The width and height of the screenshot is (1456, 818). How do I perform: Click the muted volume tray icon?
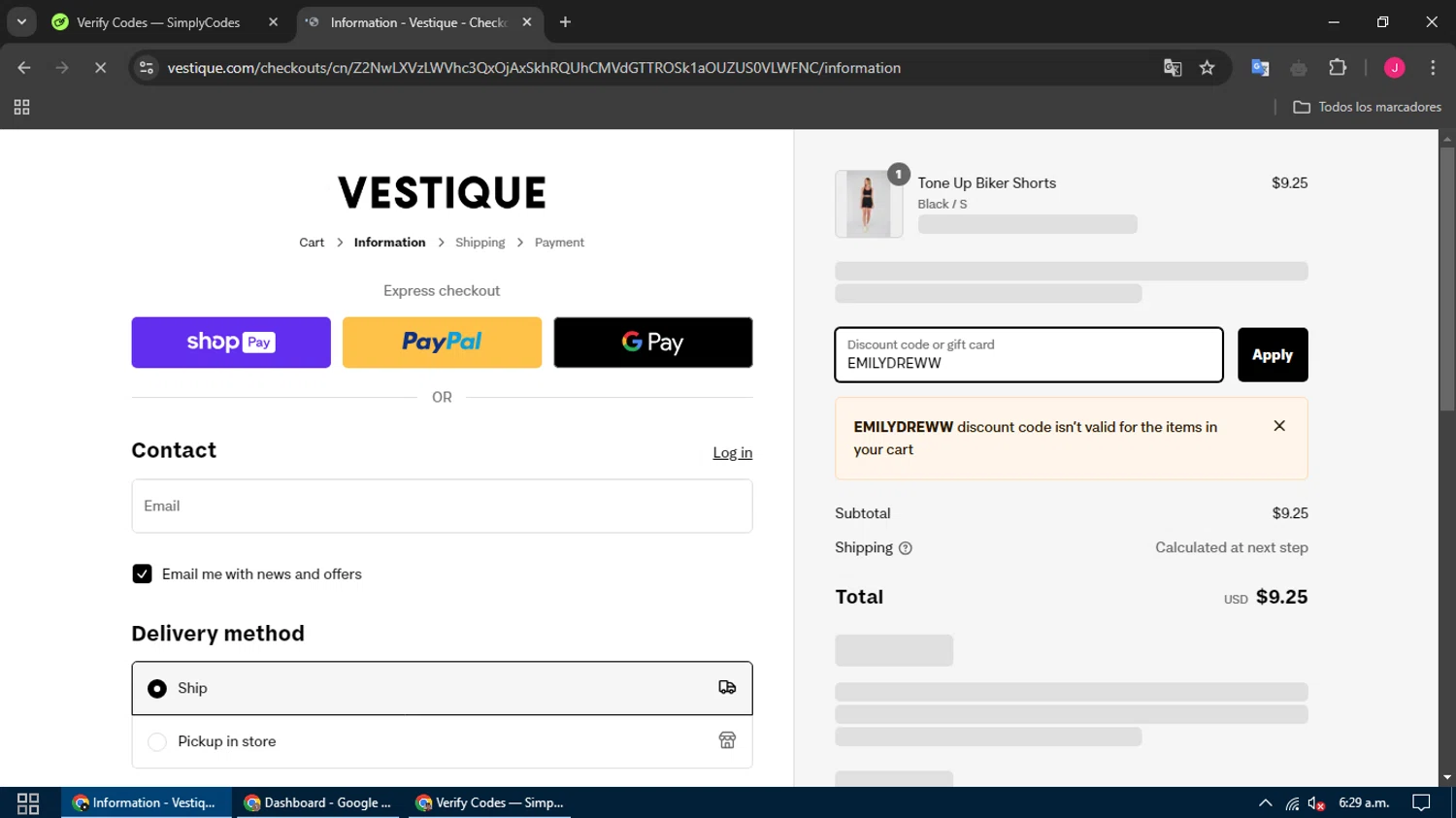tap(1316, 803)
